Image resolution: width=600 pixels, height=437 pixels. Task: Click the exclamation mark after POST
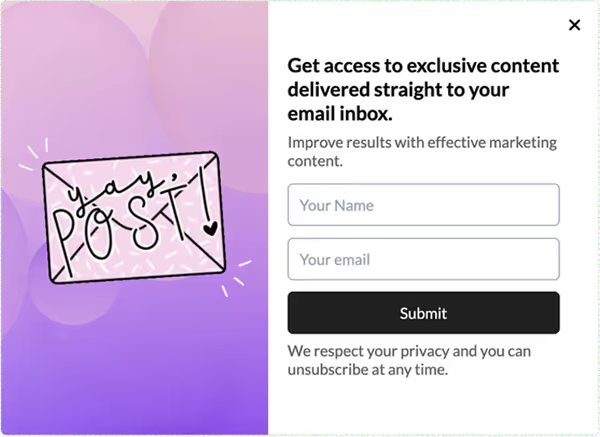tap(208, 202)
